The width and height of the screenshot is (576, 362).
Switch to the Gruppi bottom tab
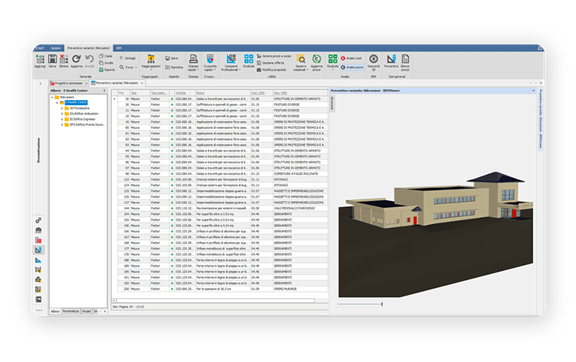86,311
